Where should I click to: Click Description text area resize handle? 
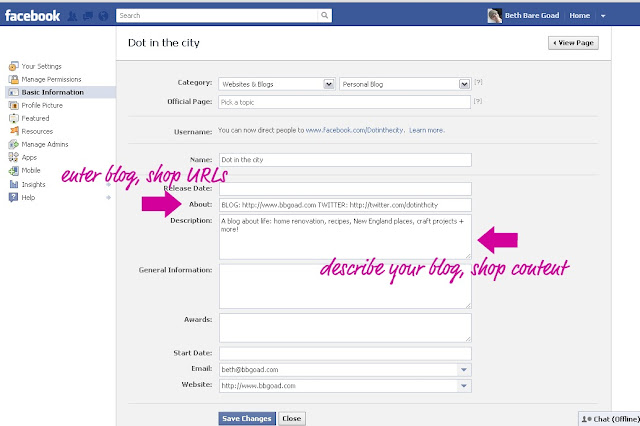point(468,256)
